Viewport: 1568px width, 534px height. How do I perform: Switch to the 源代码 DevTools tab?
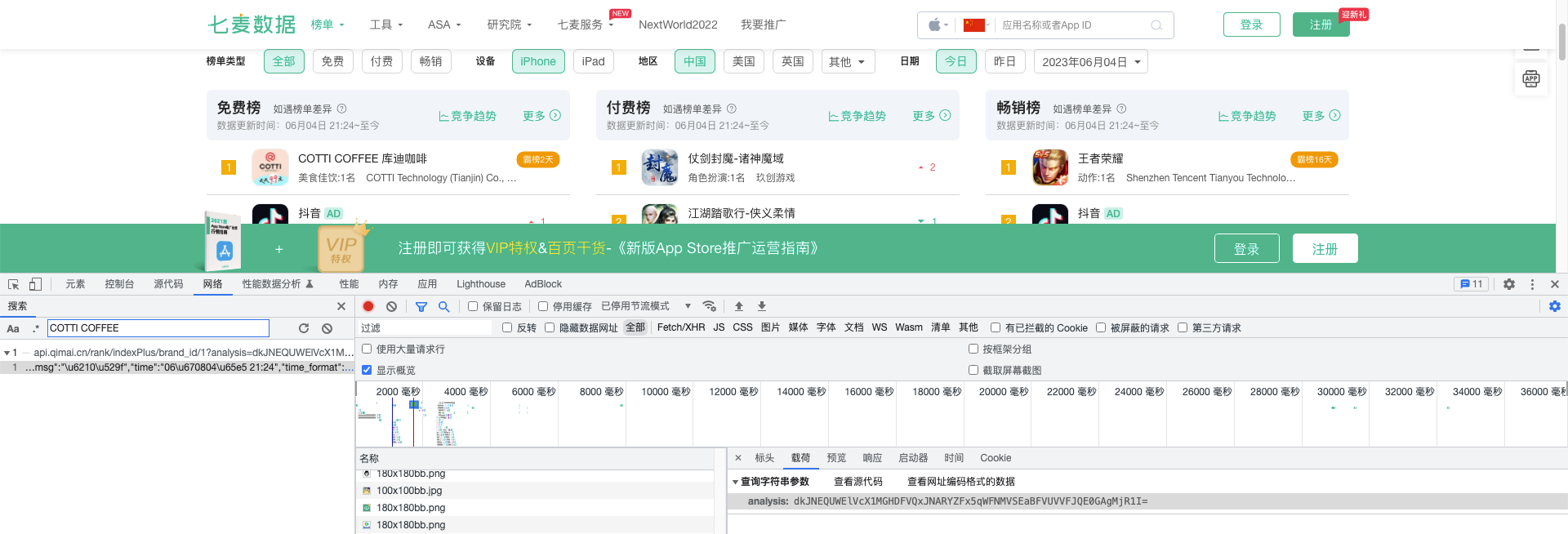(x=168, y=284)
